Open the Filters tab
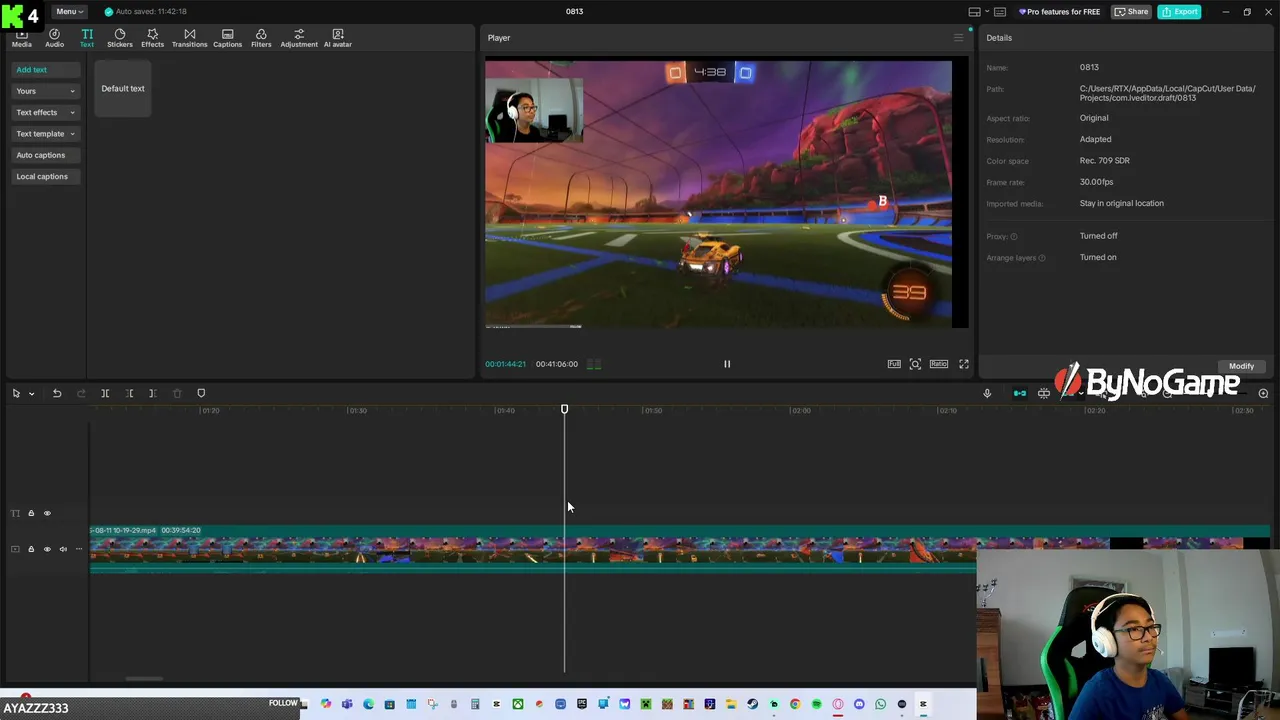 point(261,38)
